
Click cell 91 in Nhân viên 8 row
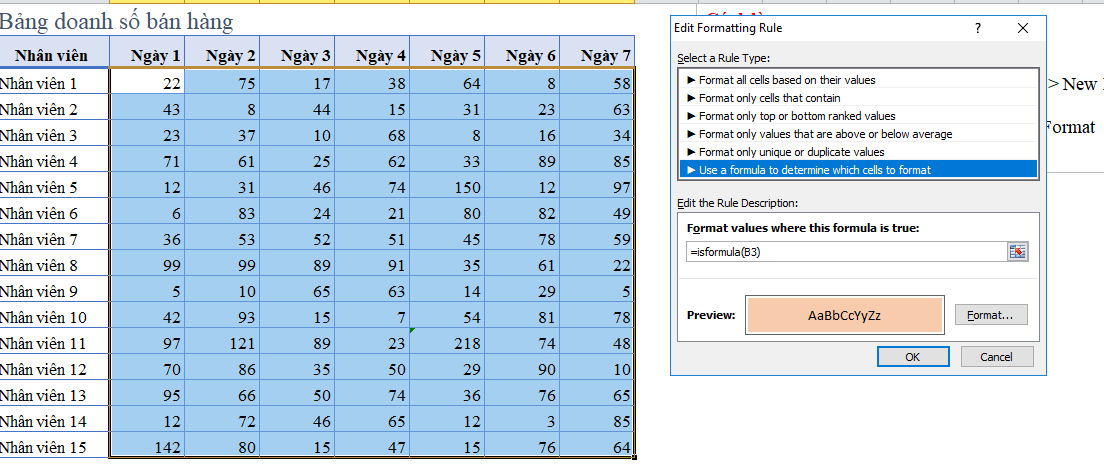372,265
